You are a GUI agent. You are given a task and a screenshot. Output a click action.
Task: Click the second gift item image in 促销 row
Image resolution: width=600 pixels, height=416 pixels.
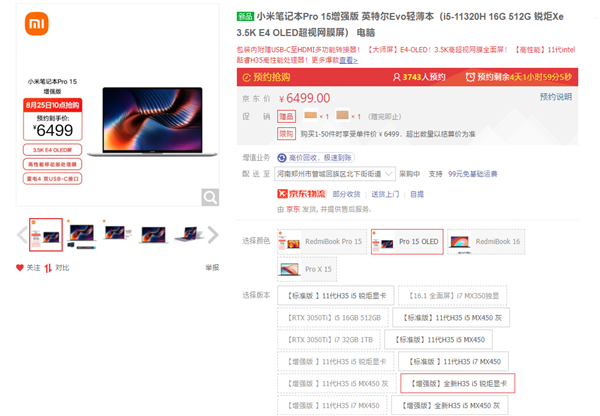342,115
